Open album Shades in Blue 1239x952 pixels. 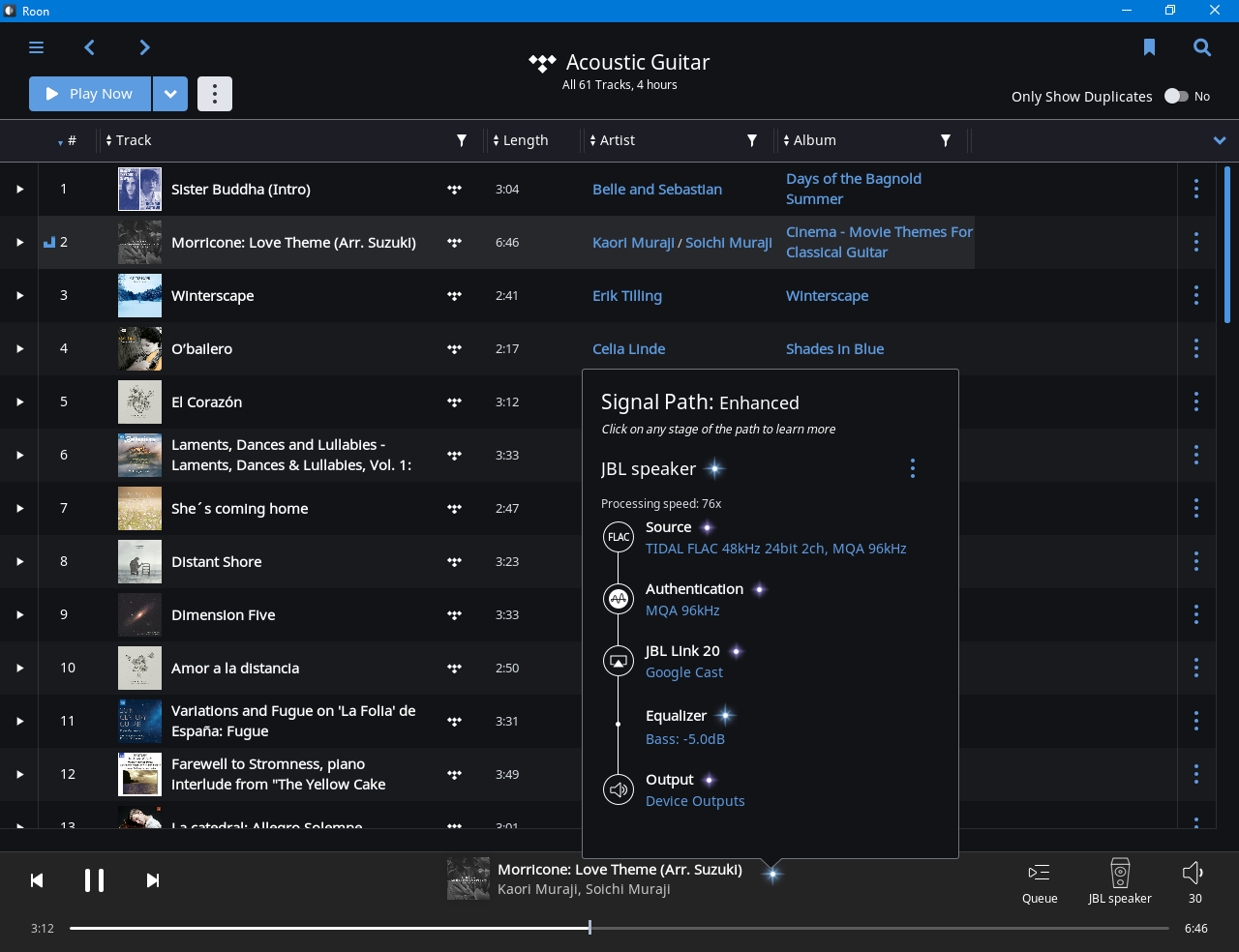click(834, 349)
